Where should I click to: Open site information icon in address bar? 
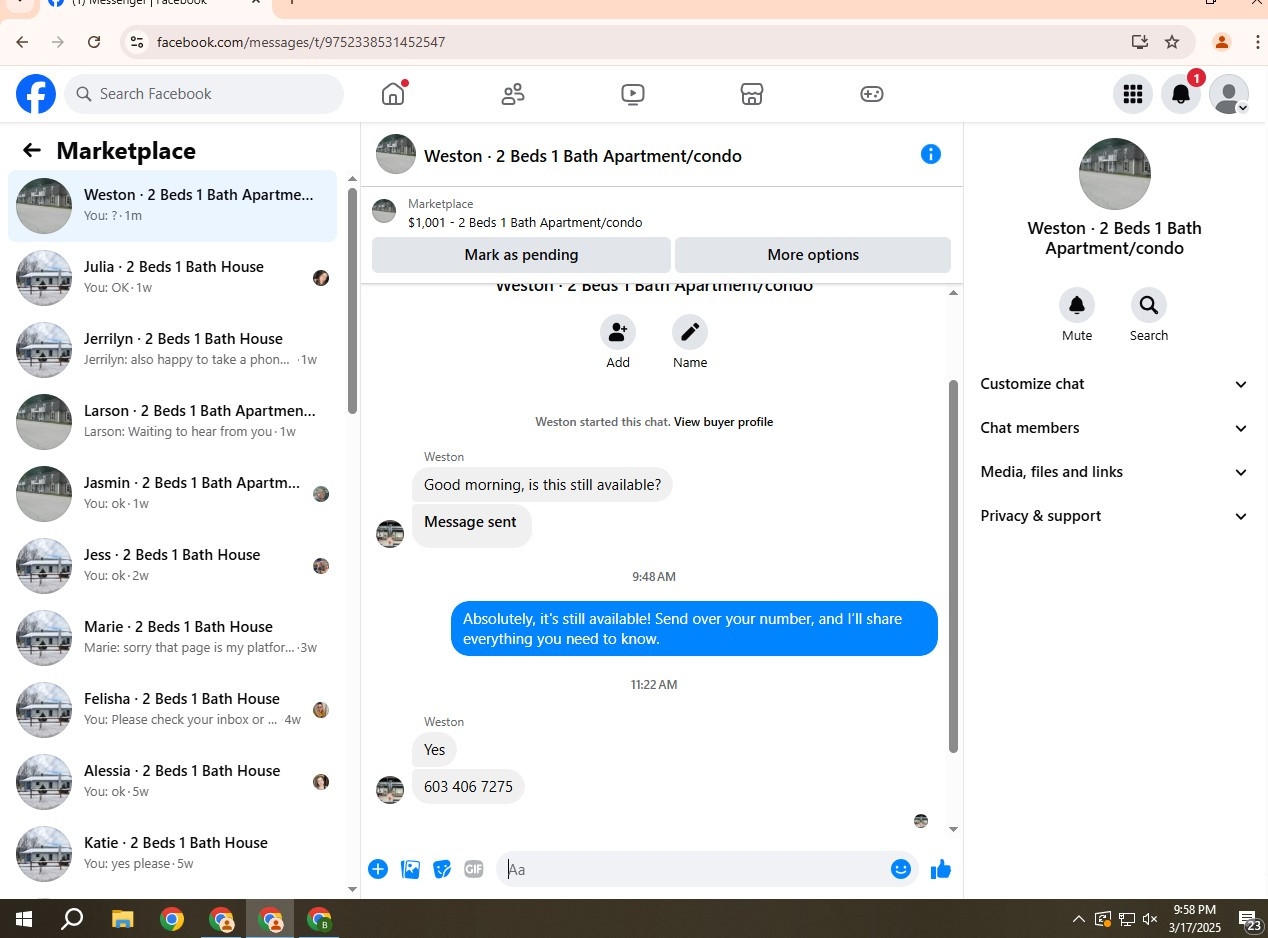click(137, 42)
